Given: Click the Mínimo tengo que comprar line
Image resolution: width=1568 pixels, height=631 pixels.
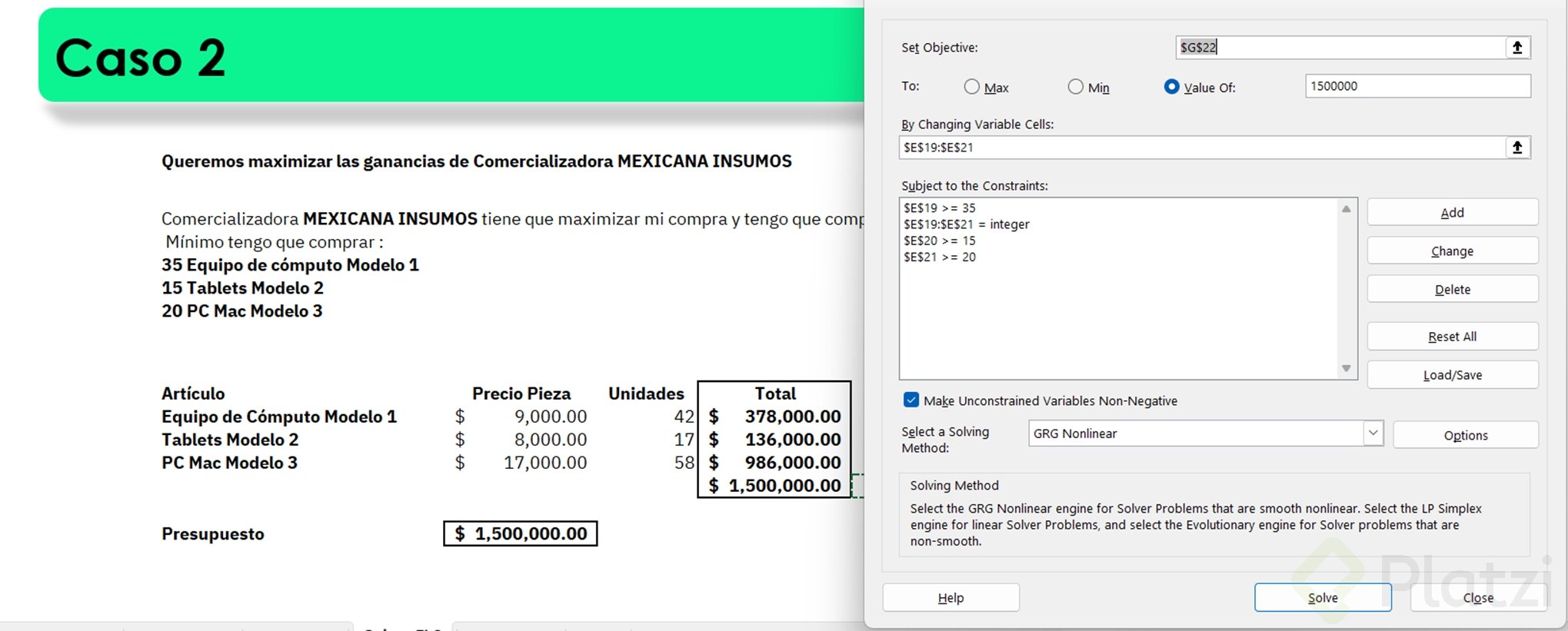Looking at the screenshot, I should pos(275,242).
